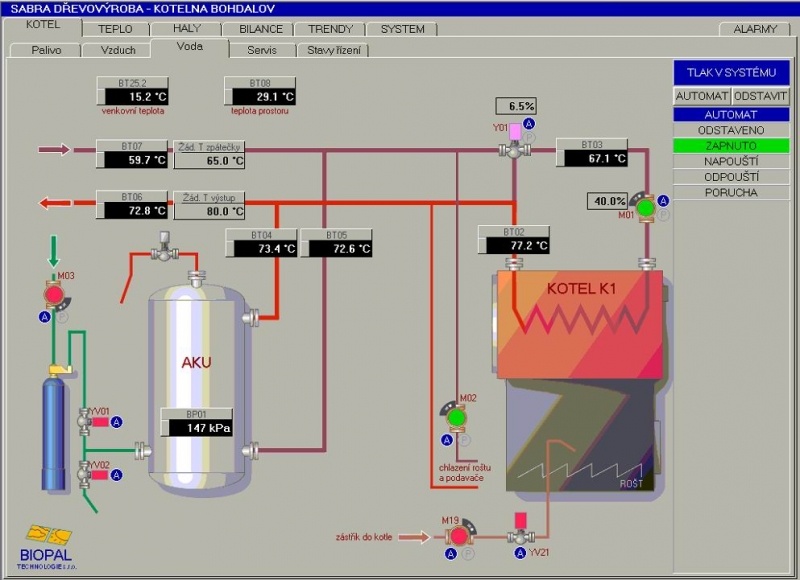
Task: Click the blue expansion vessel cylinder
Action: 53,432
